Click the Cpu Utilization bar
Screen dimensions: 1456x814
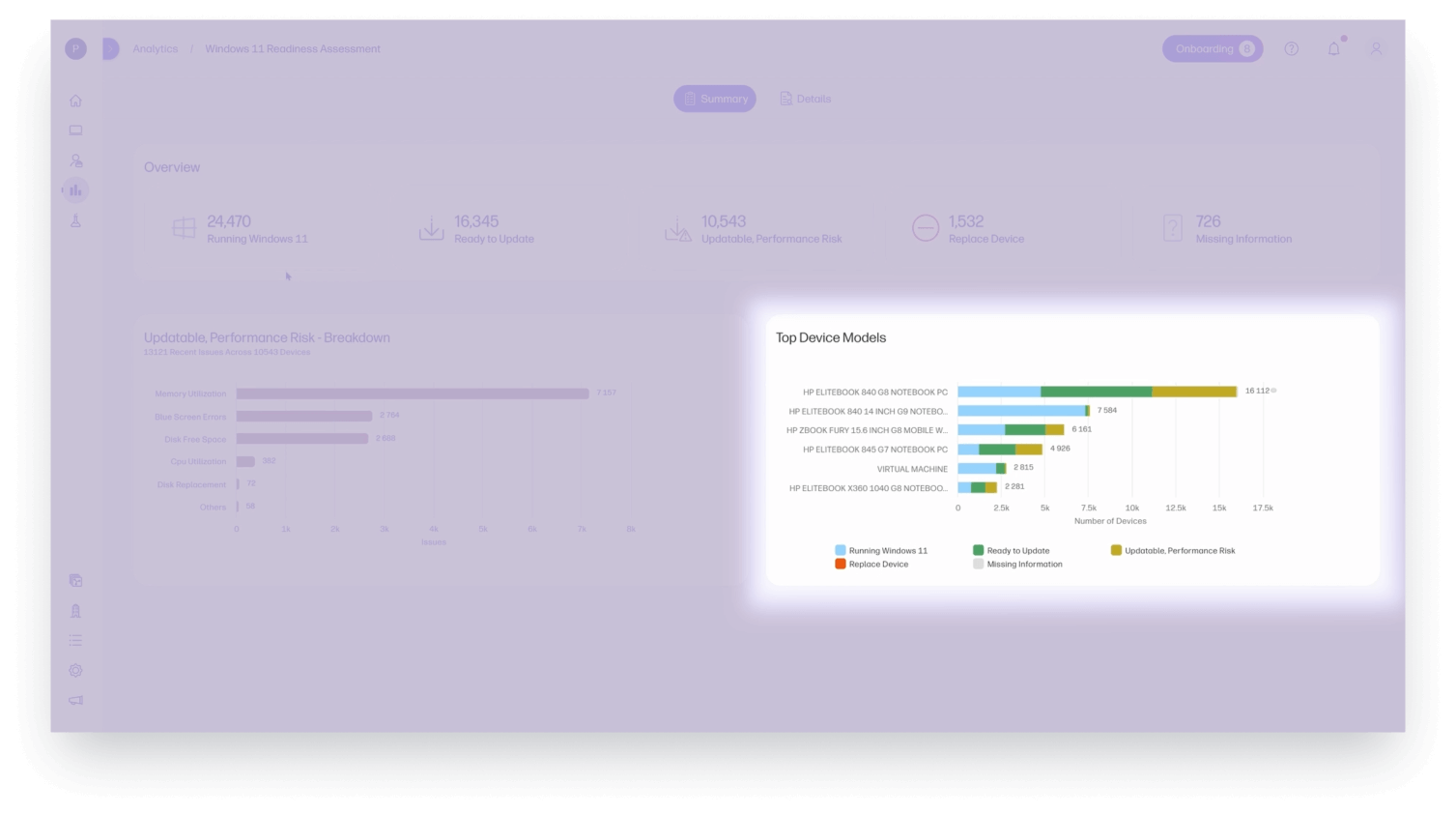click(x=245, y=461)
